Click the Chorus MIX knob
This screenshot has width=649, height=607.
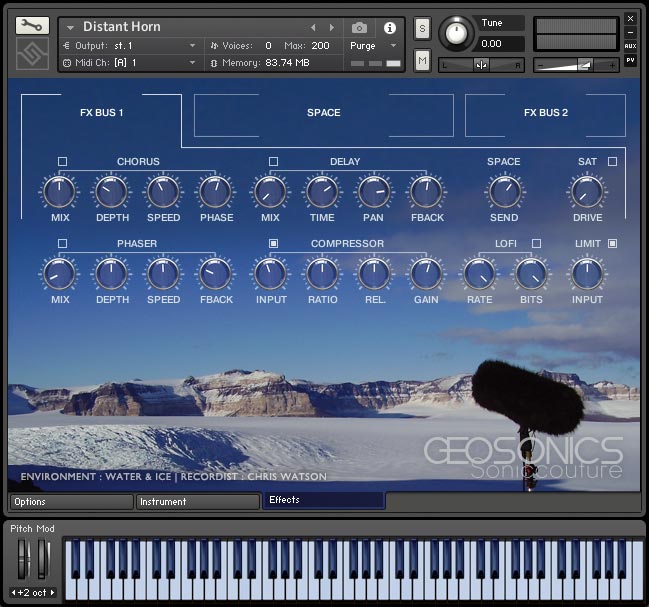[x=60, y=191]
